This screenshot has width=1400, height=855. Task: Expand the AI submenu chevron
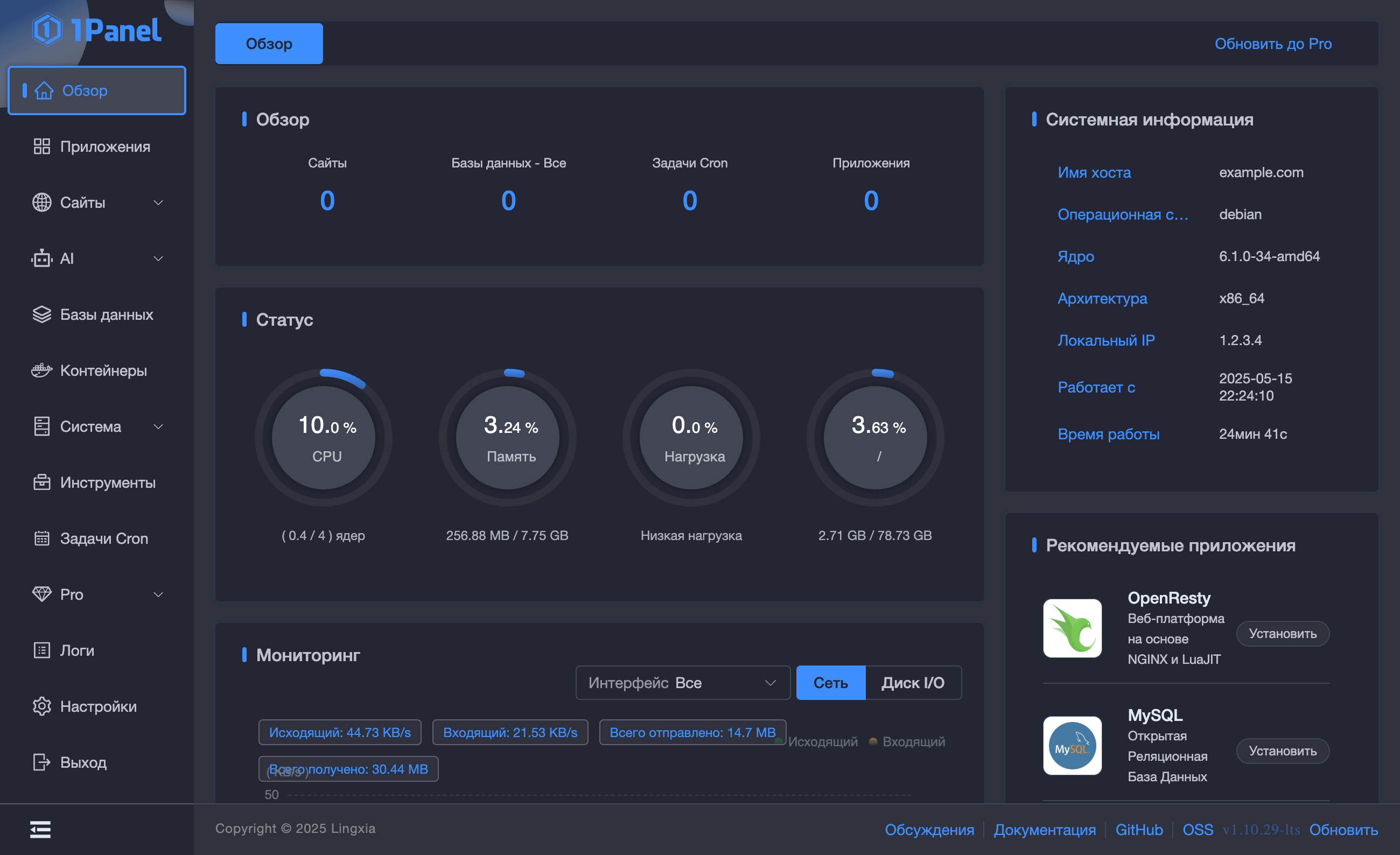pos(158,258)
